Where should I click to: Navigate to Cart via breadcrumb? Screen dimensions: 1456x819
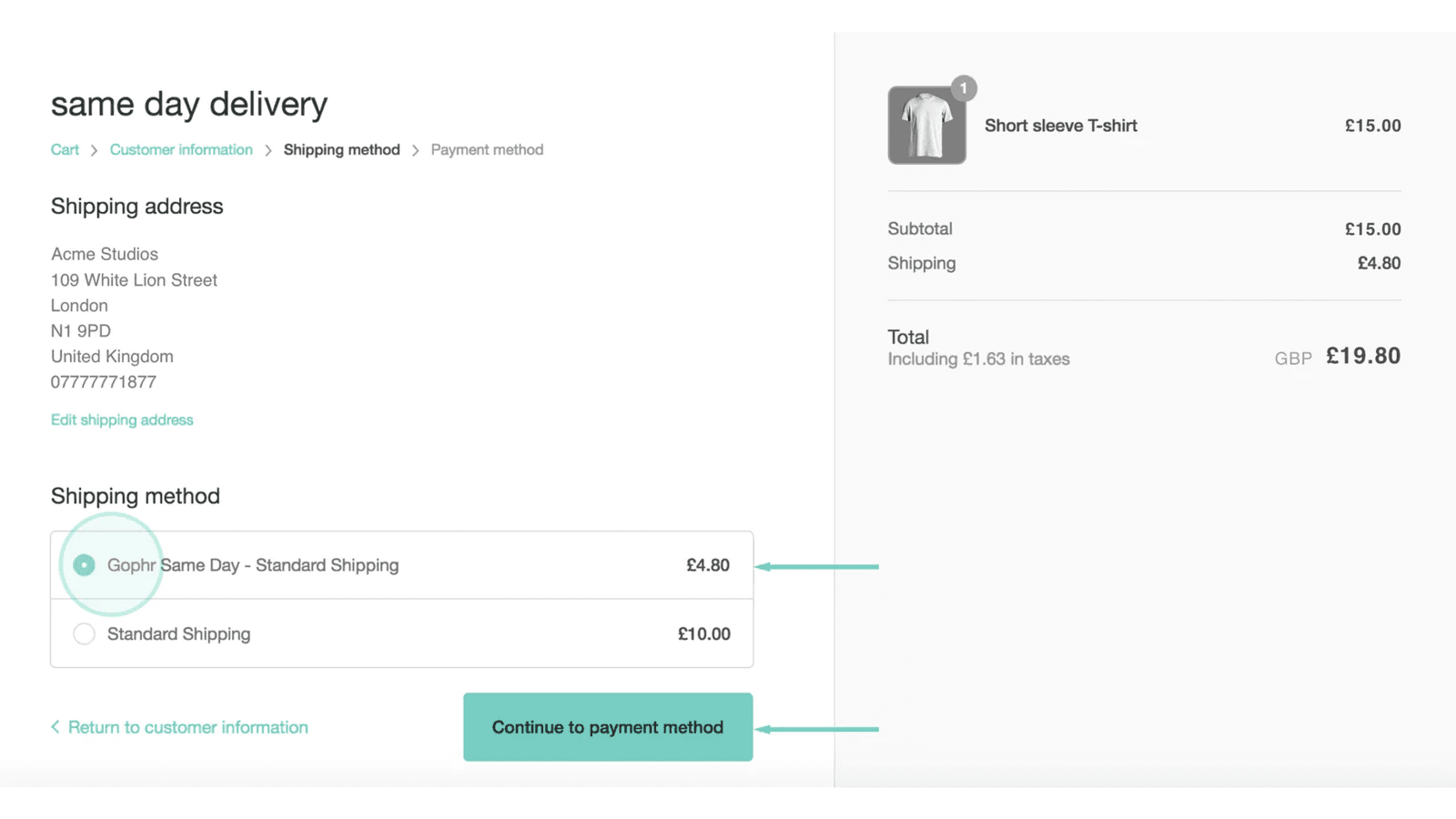(64, 149)
